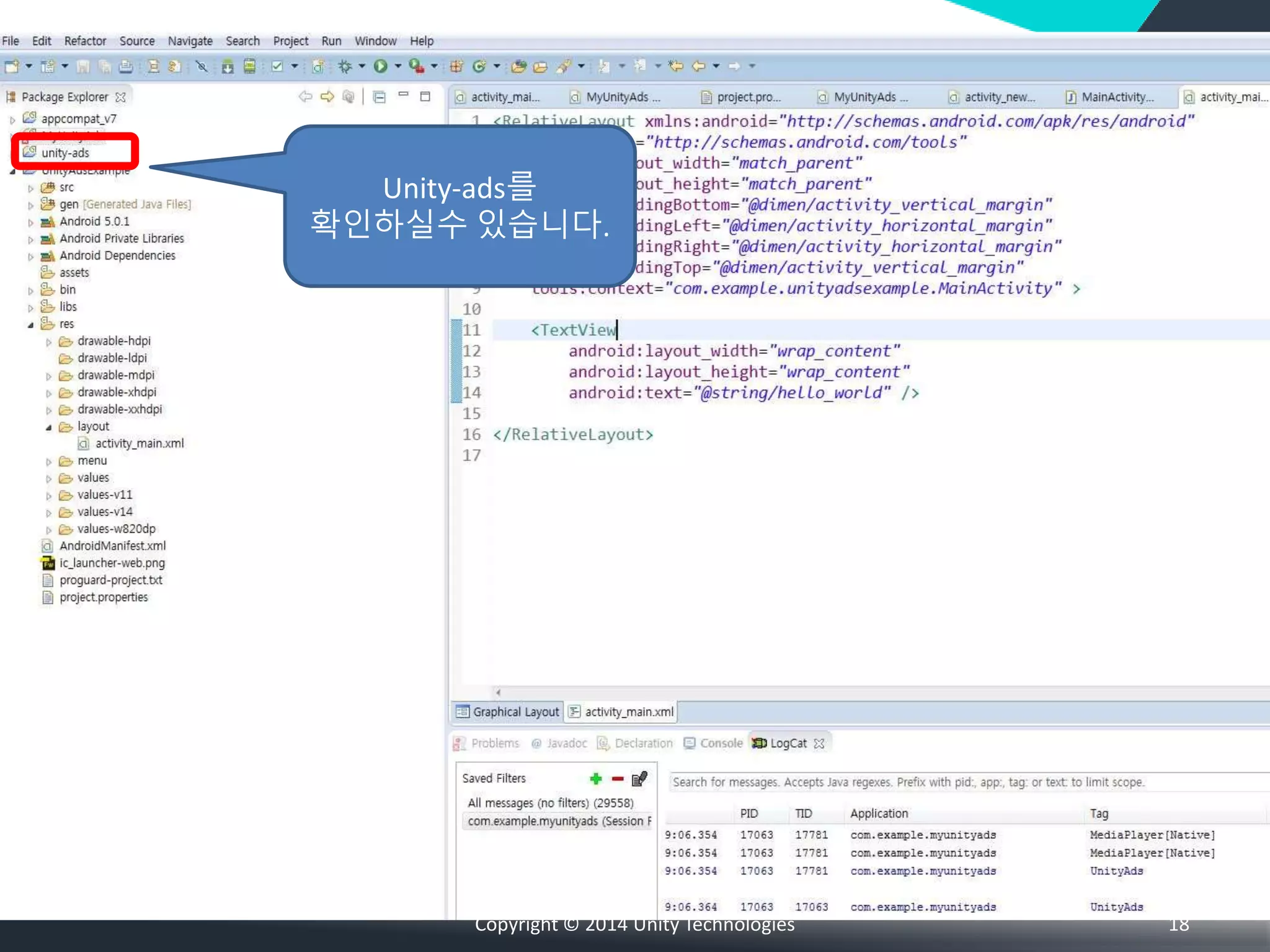Click the Save toolbar icon
The height and width of the screenshot is (952, 1270).
coord(83,66)
